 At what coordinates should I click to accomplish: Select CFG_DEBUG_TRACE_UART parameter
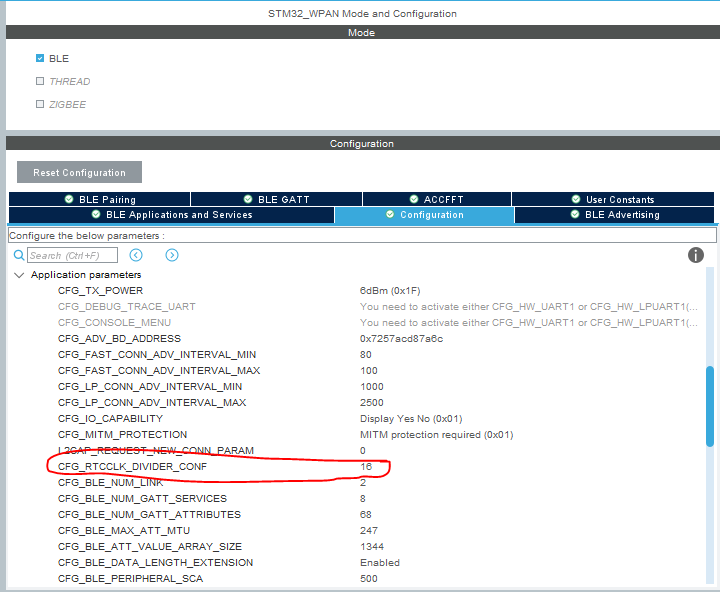(x=127, y=306)
